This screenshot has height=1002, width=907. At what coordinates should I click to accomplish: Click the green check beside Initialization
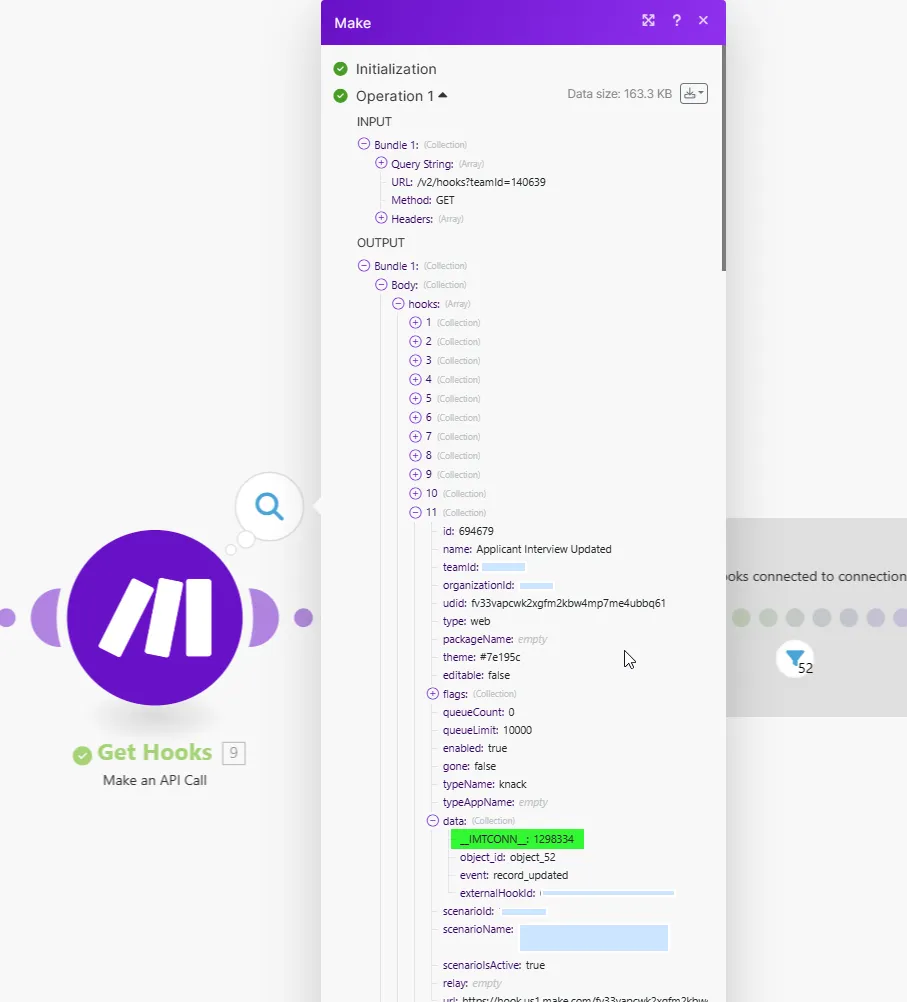click(x=341, y=68)
